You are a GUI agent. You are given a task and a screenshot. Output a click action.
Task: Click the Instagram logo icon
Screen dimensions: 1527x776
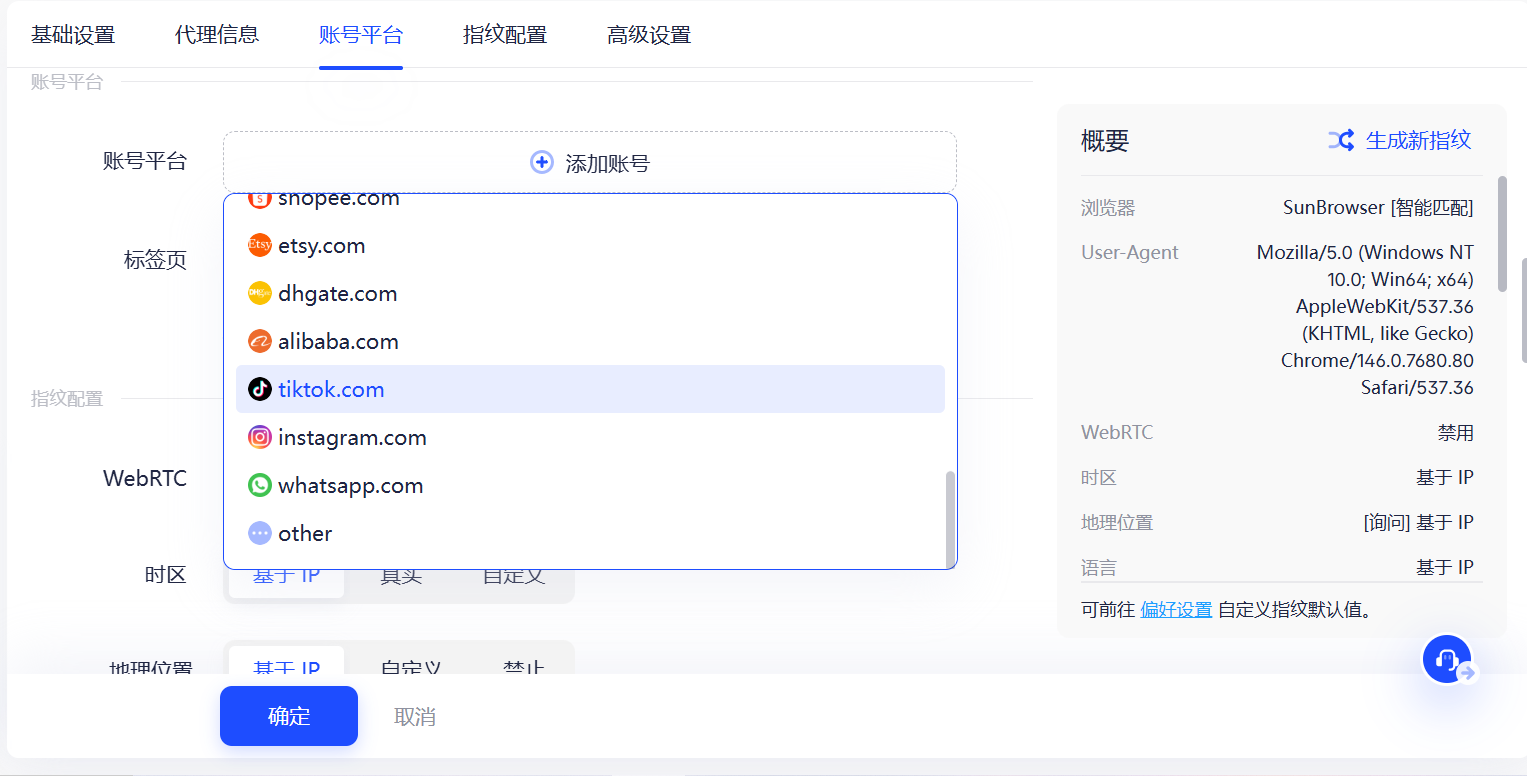(260, 437)
